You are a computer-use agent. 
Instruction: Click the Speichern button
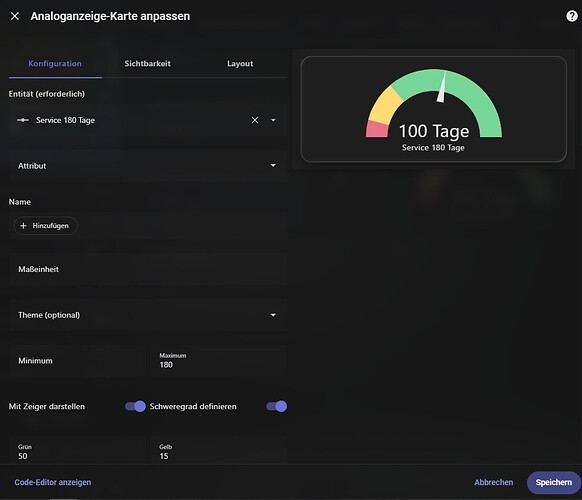point(553,482)
